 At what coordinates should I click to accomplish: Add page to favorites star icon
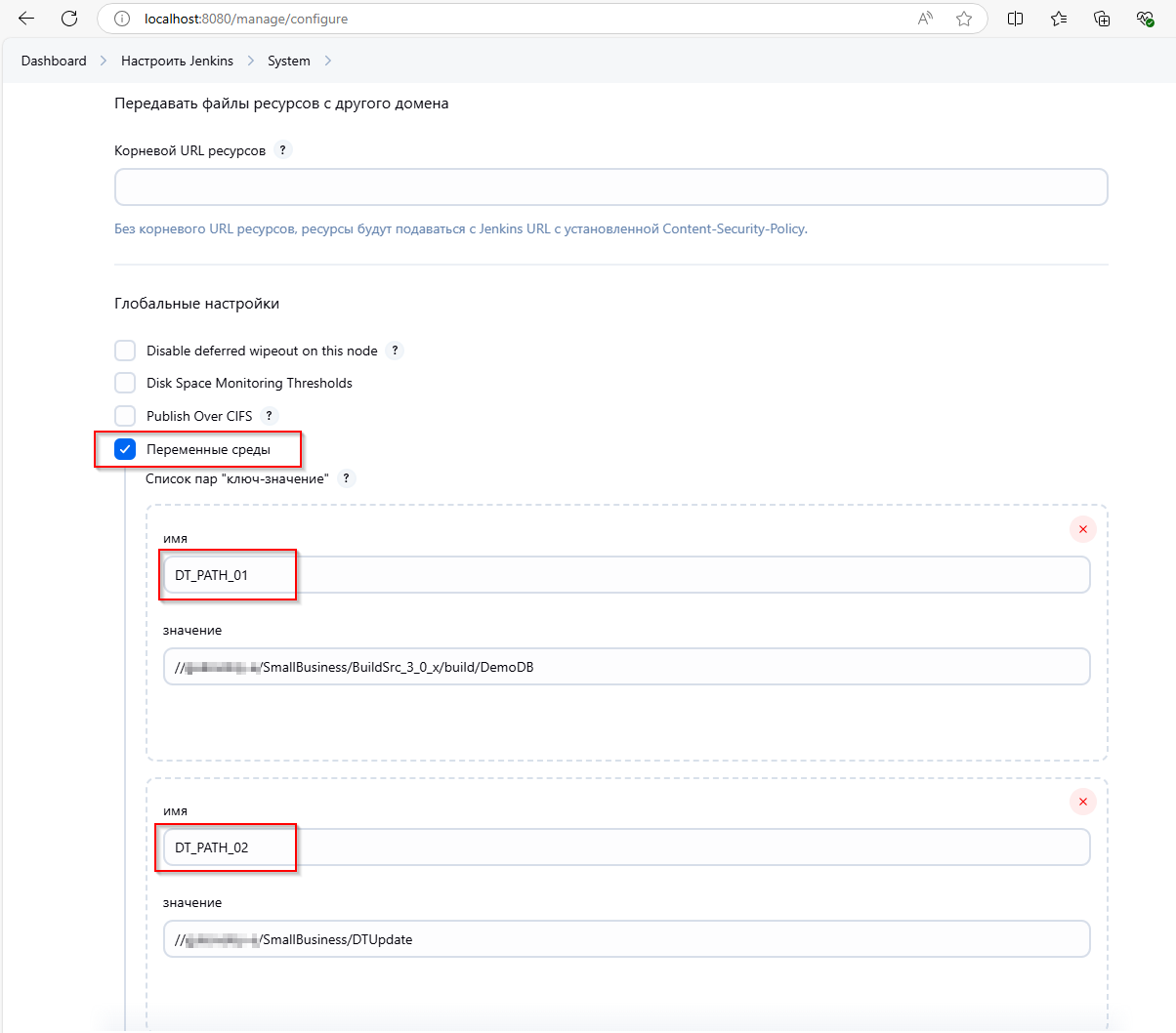click(x=964, y=19)
